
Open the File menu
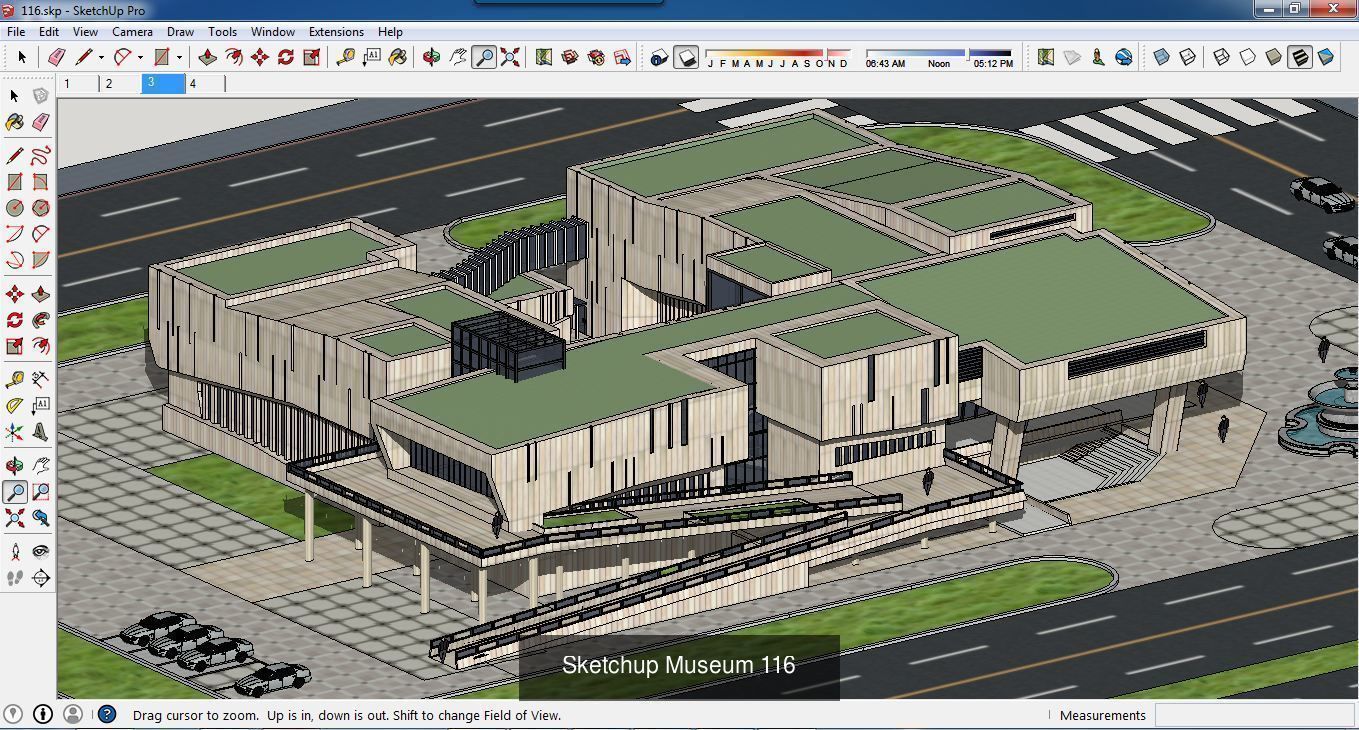pos(16,31)
